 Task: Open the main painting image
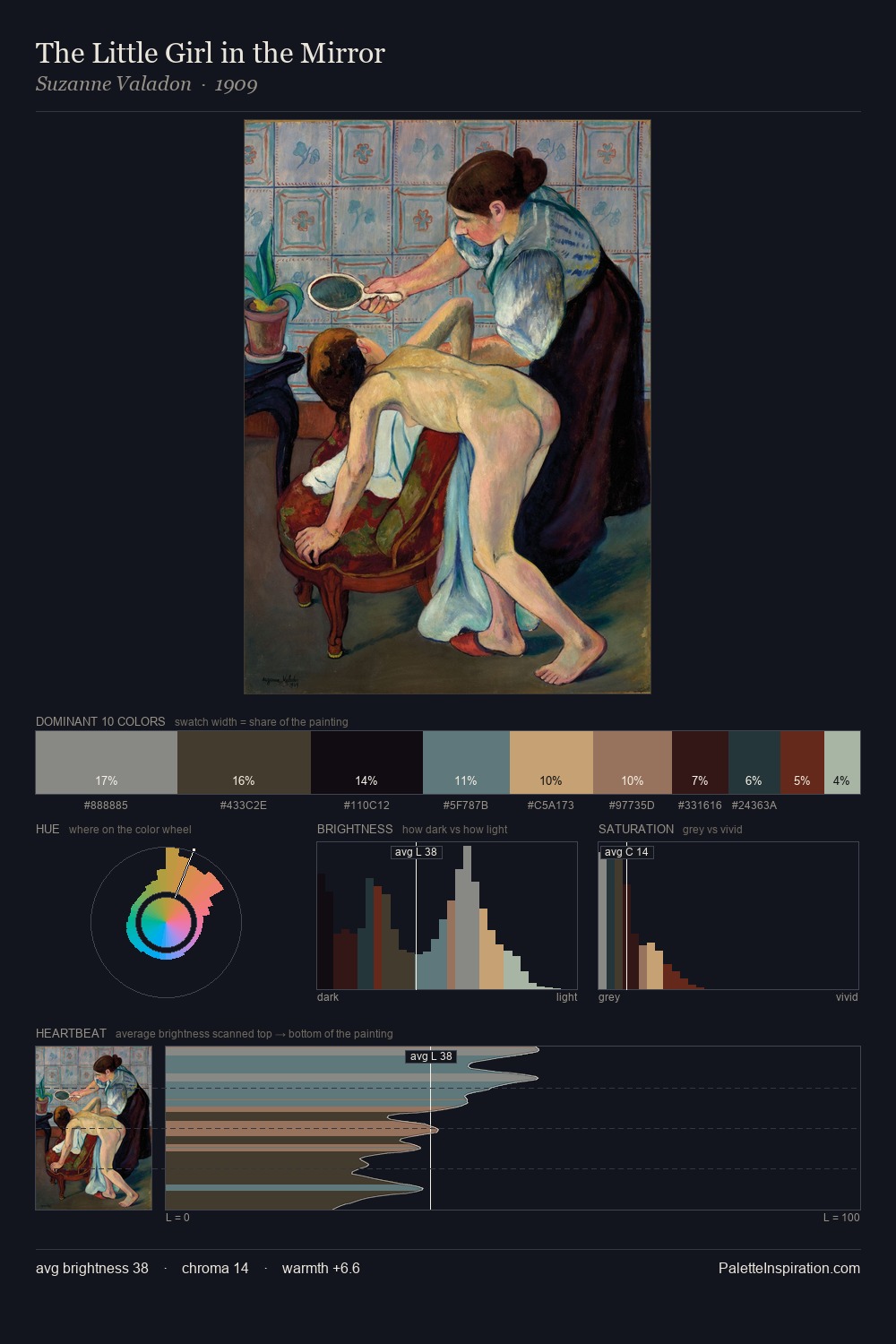tap(447, 407)
